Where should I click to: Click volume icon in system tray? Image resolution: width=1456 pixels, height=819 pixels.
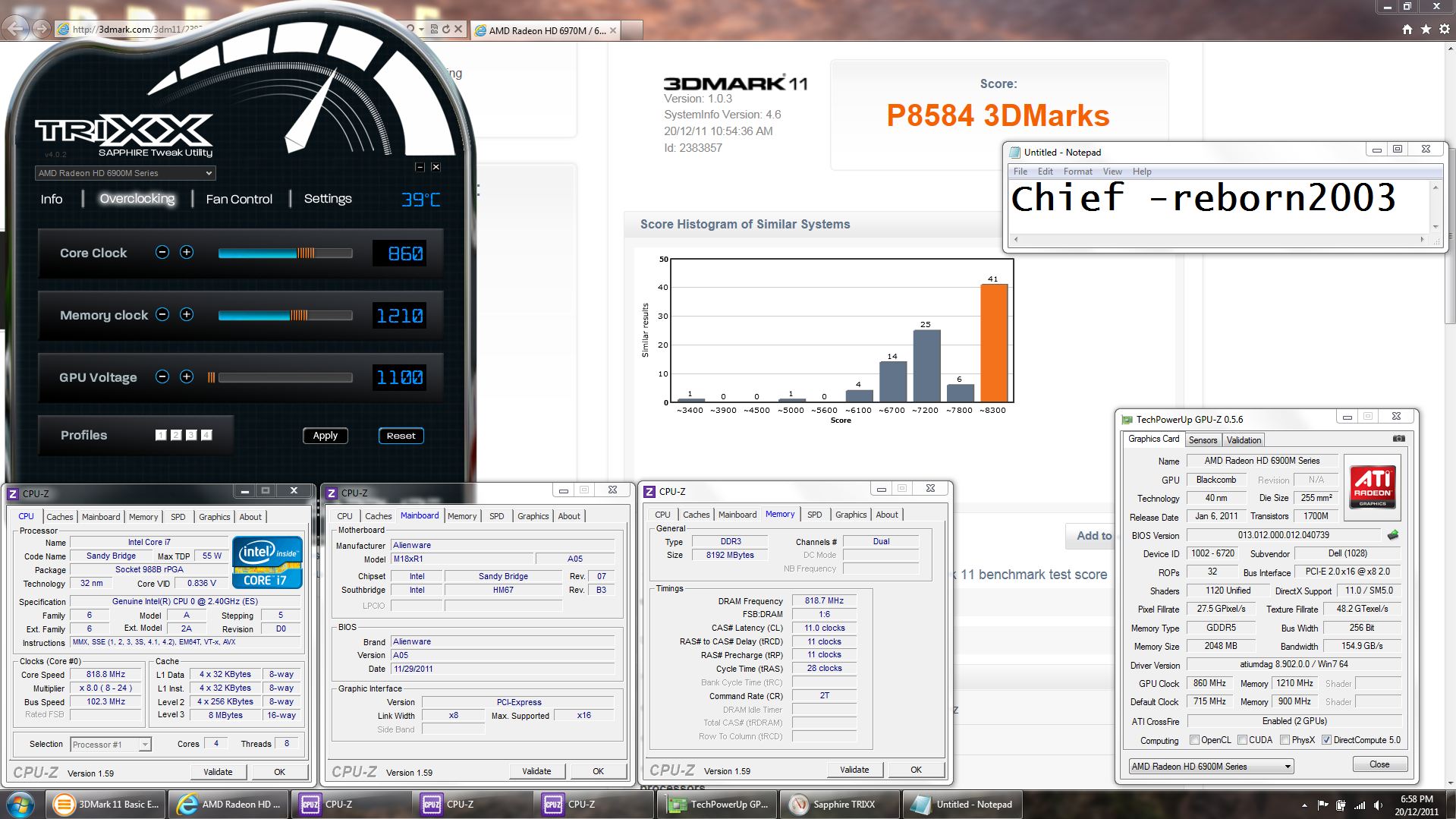(1378, 805)
